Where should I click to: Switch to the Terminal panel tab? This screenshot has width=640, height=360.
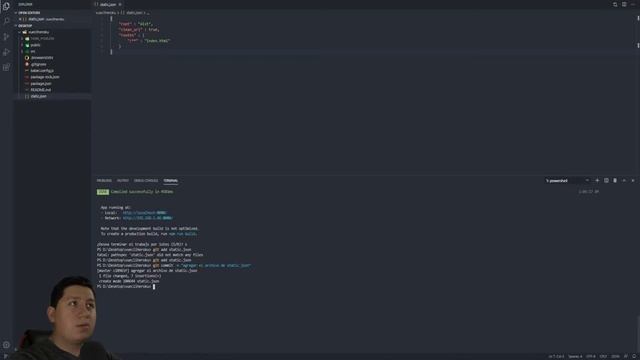(x=171, y=180)
